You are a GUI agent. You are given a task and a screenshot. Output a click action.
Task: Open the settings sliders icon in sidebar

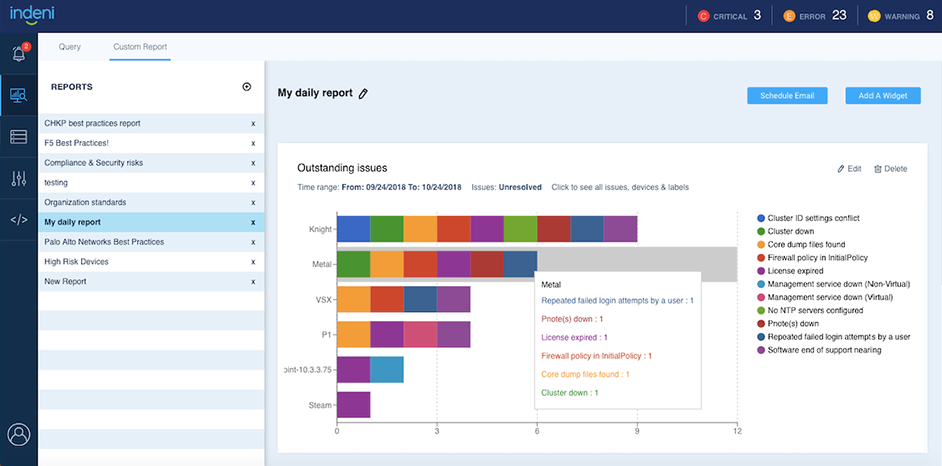click(18, 178)
